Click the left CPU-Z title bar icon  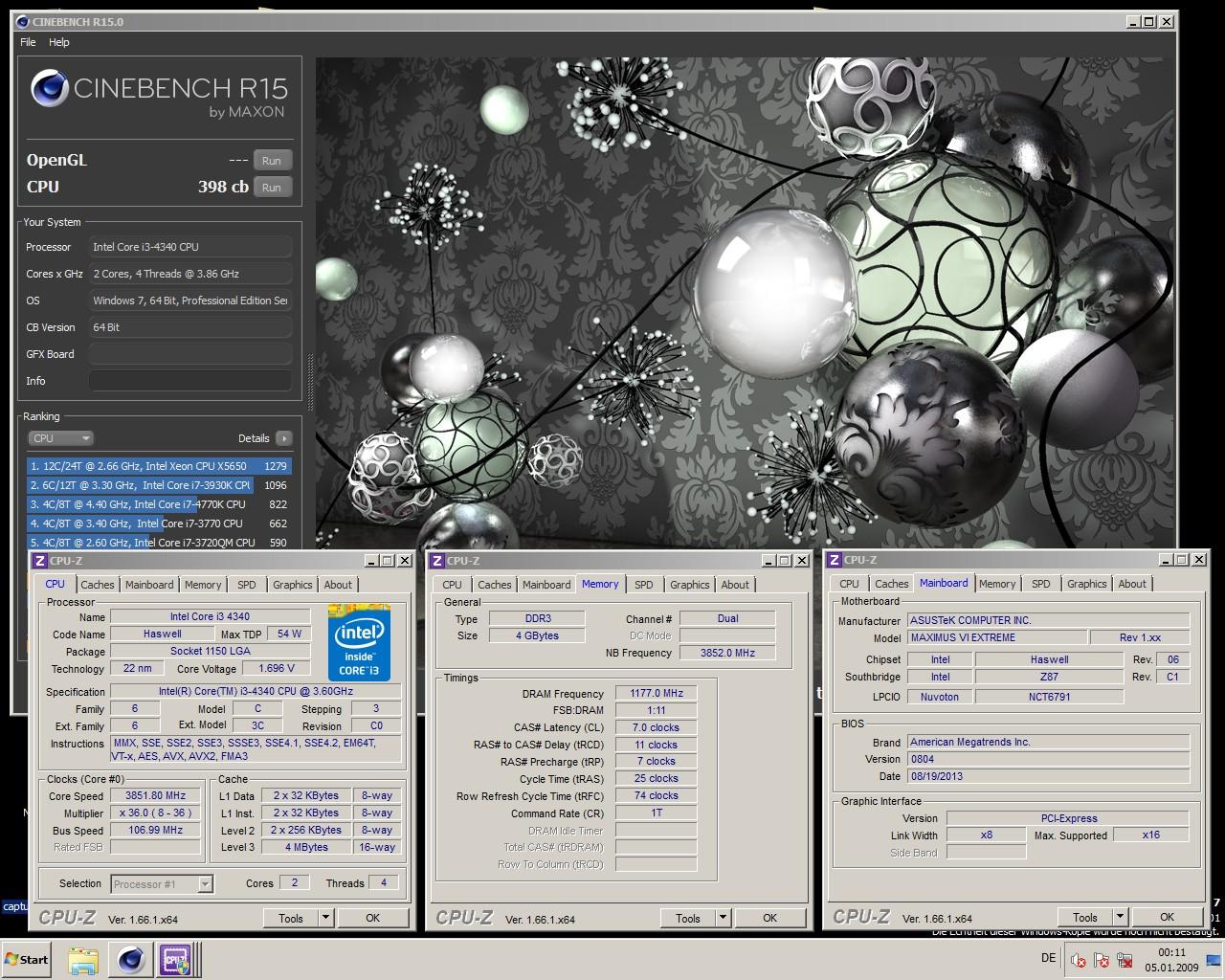pos(40,561)
